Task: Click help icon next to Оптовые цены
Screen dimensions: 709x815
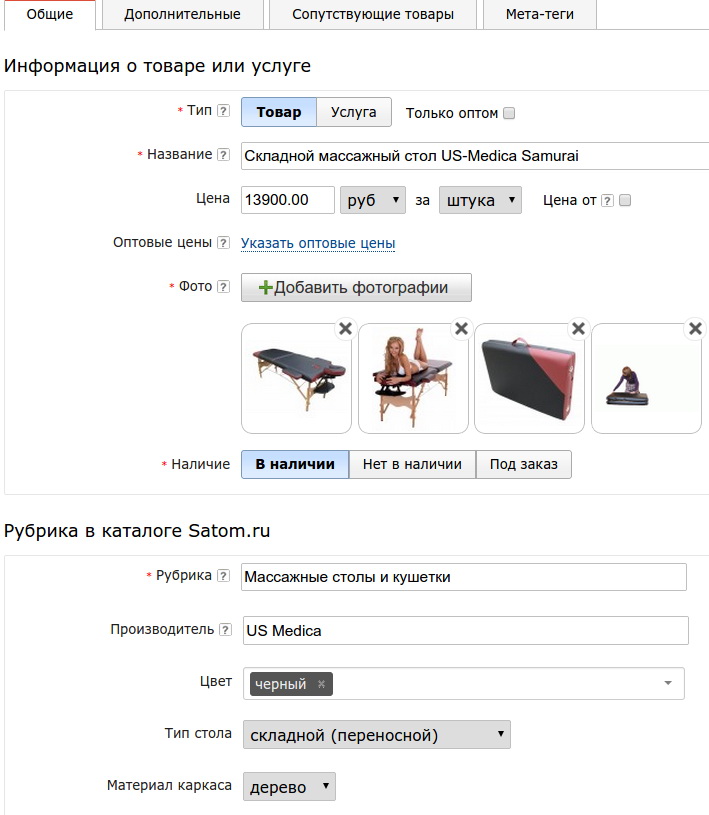Action: pyautogui.click(x=223, y=243)
